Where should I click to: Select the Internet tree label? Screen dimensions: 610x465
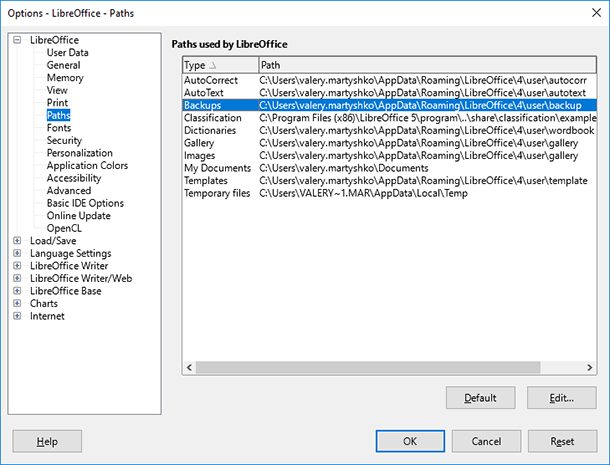coord(47,316)
